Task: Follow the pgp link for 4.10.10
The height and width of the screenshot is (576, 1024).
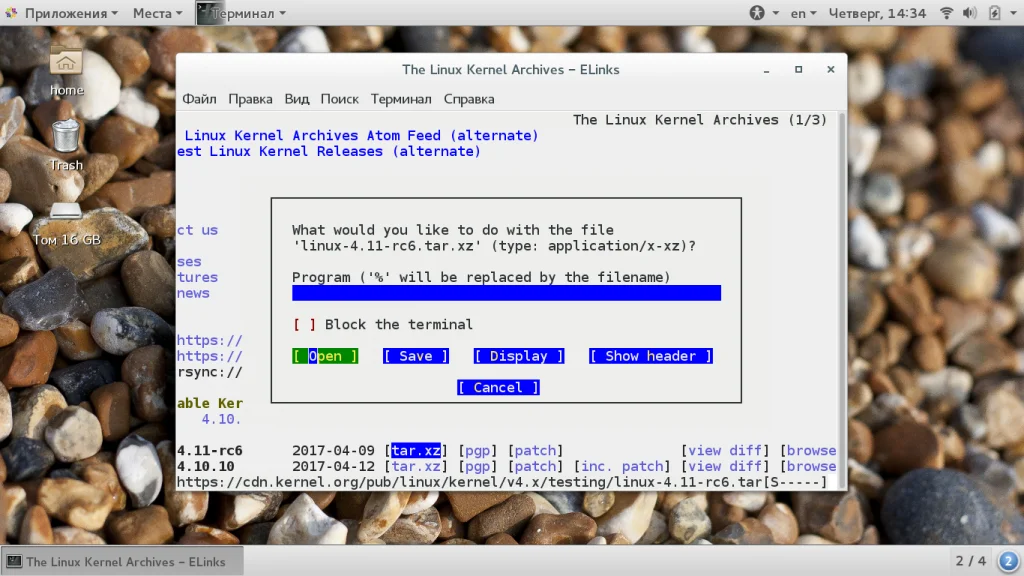Action: tap(478, 467)
